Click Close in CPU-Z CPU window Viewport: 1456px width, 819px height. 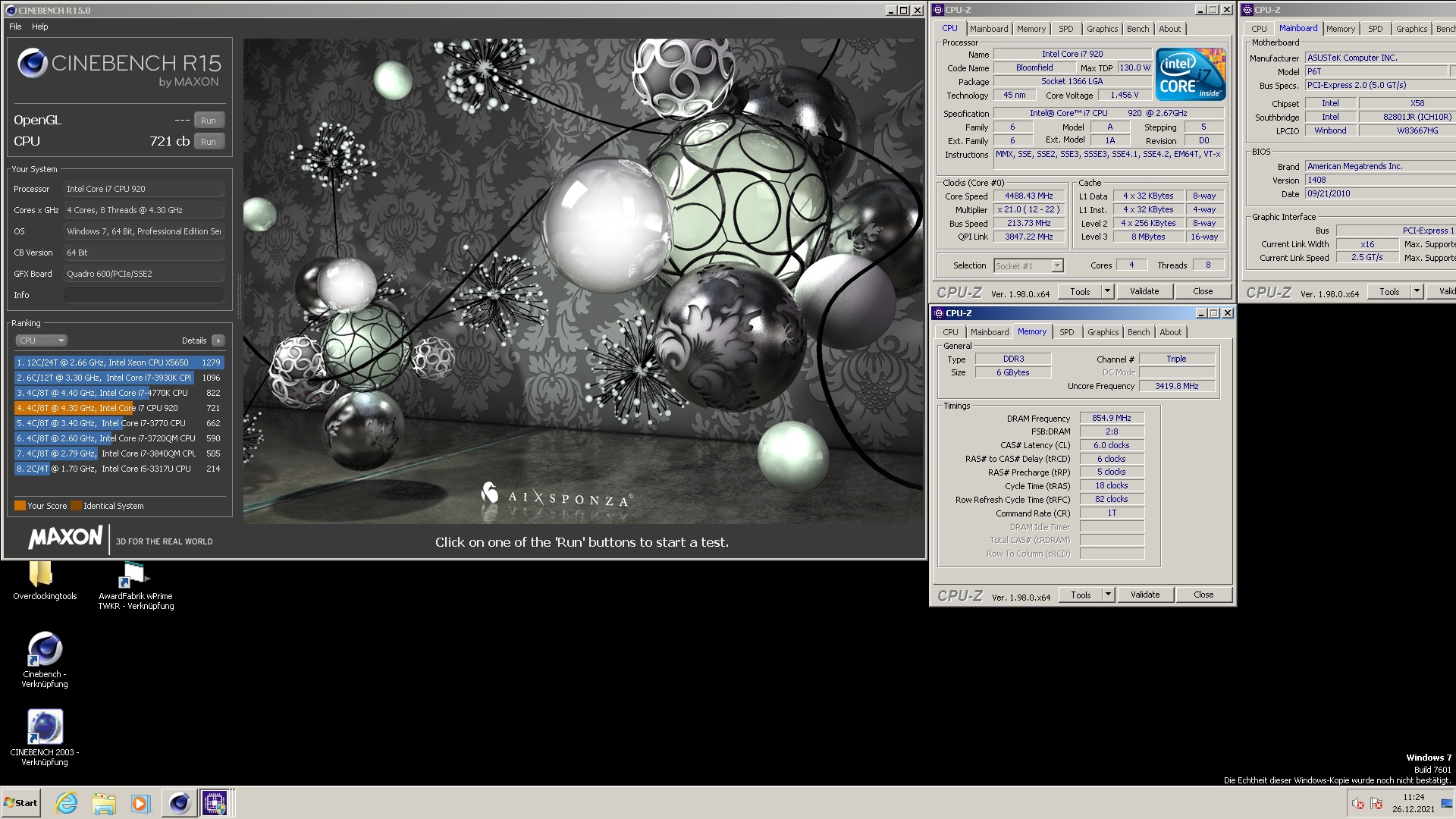click(x=1203, y=291)
